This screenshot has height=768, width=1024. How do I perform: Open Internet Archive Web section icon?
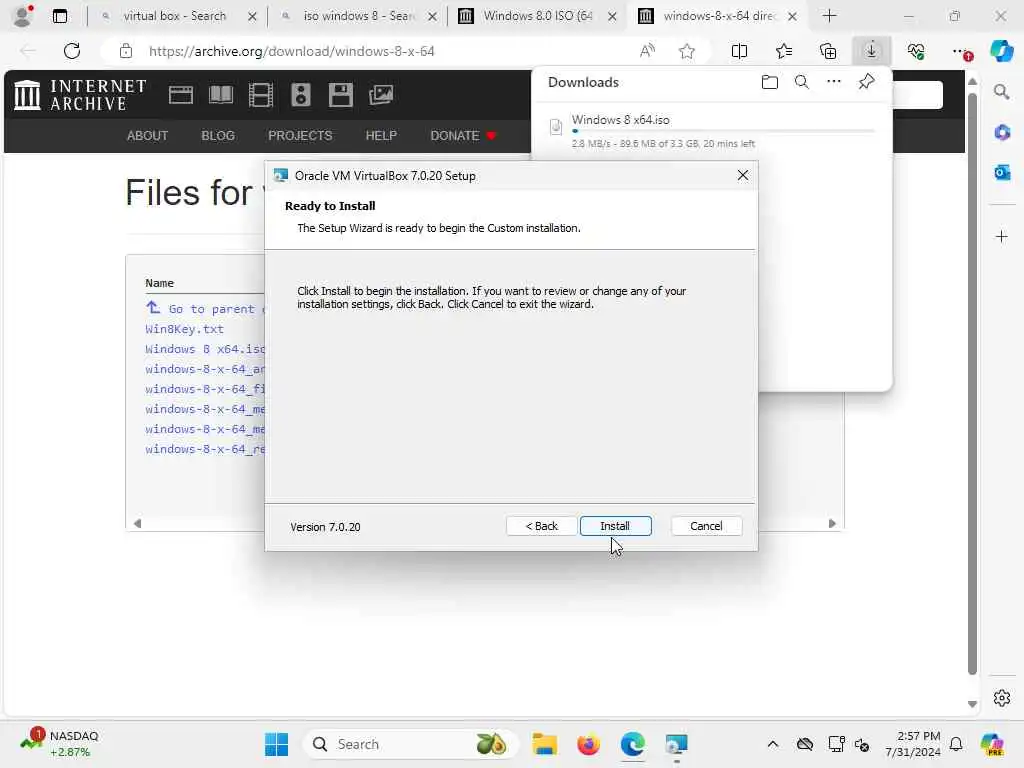tap(181, 95)
